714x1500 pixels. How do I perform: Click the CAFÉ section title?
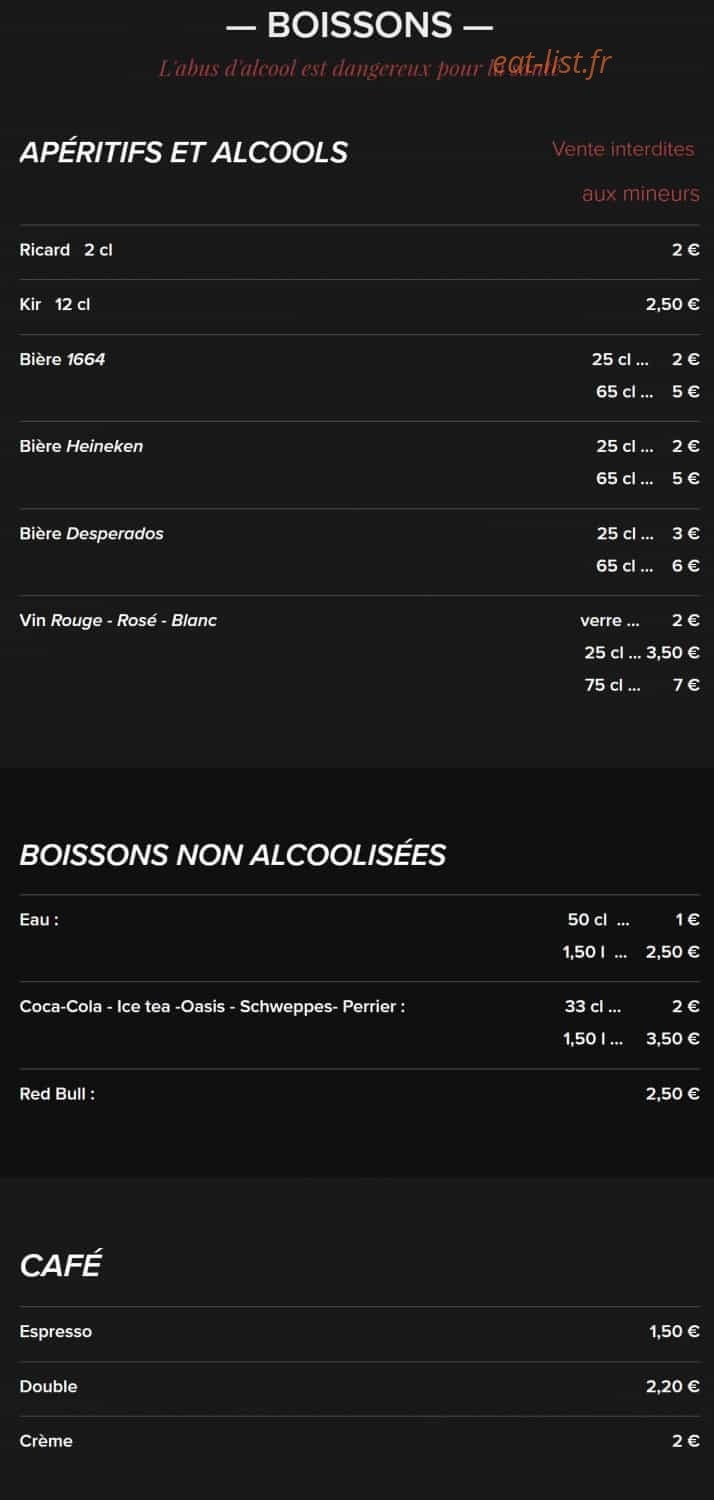tap(60, 1265)
